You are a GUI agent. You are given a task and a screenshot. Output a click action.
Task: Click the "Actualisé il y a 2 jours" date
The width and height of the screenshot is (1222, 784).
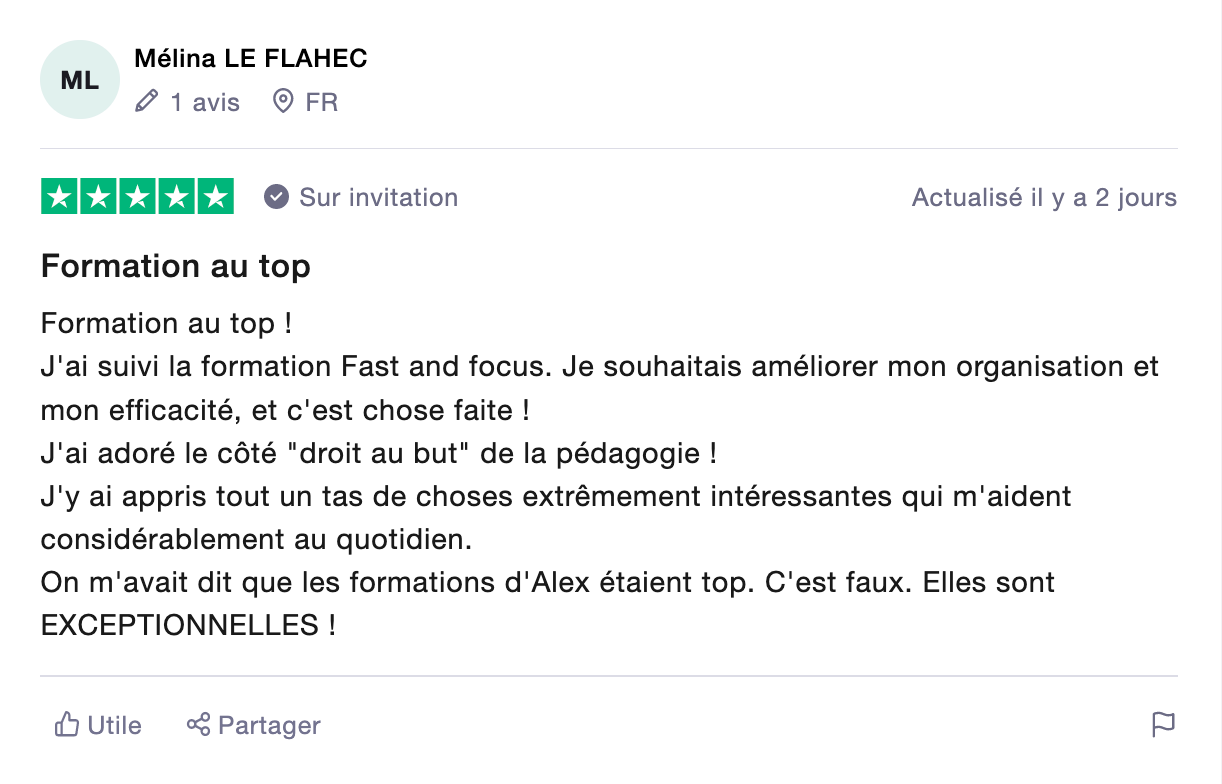(1044, 197)
